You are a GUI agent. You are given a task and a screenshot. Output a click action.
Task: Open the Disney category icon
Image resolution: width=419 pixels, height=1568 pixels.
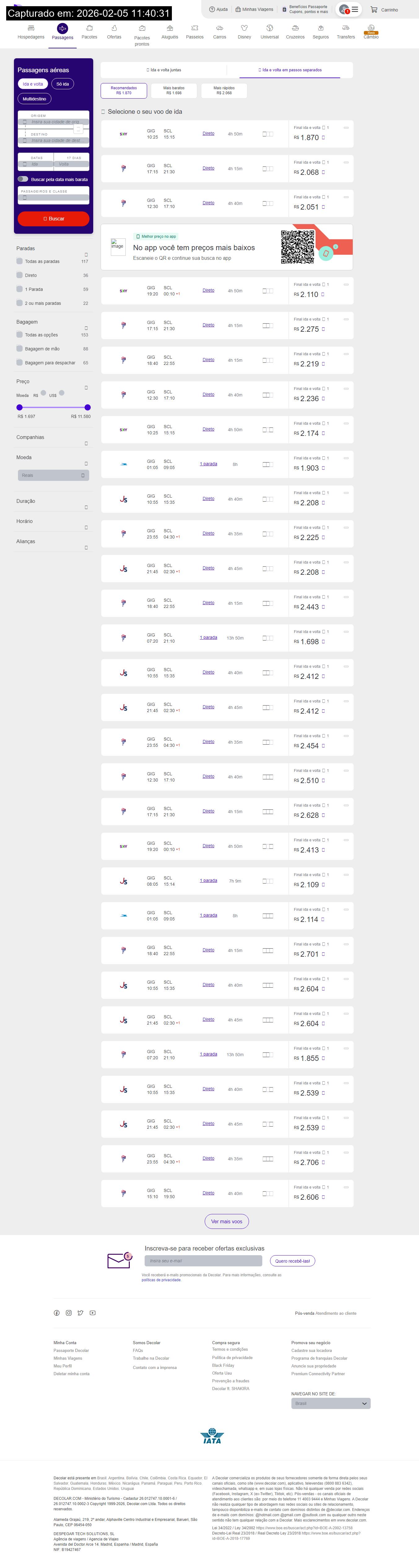pos(244,29)
